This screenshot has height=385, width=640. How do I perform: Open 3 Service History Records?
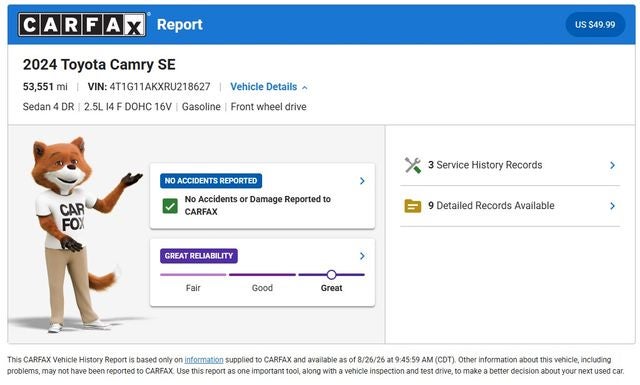pyautogui.click(x=510, y=165)
